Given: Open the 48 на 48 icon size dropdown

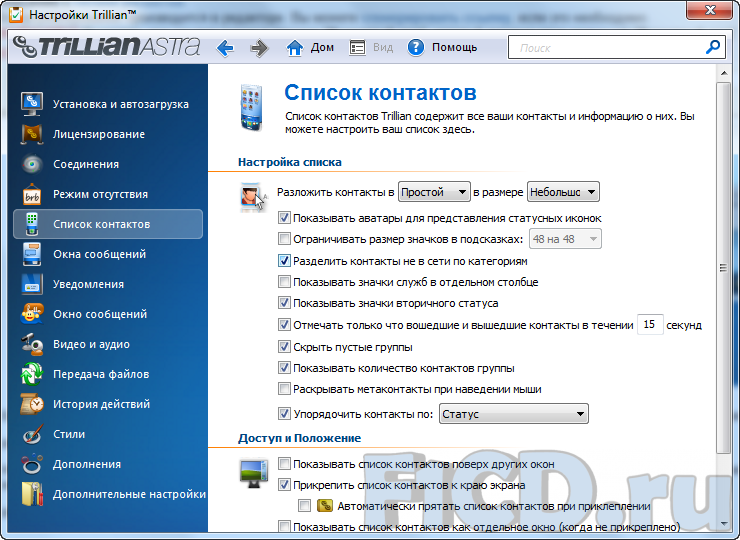Looking at the screenshot, I should click(x=565, y=239).
